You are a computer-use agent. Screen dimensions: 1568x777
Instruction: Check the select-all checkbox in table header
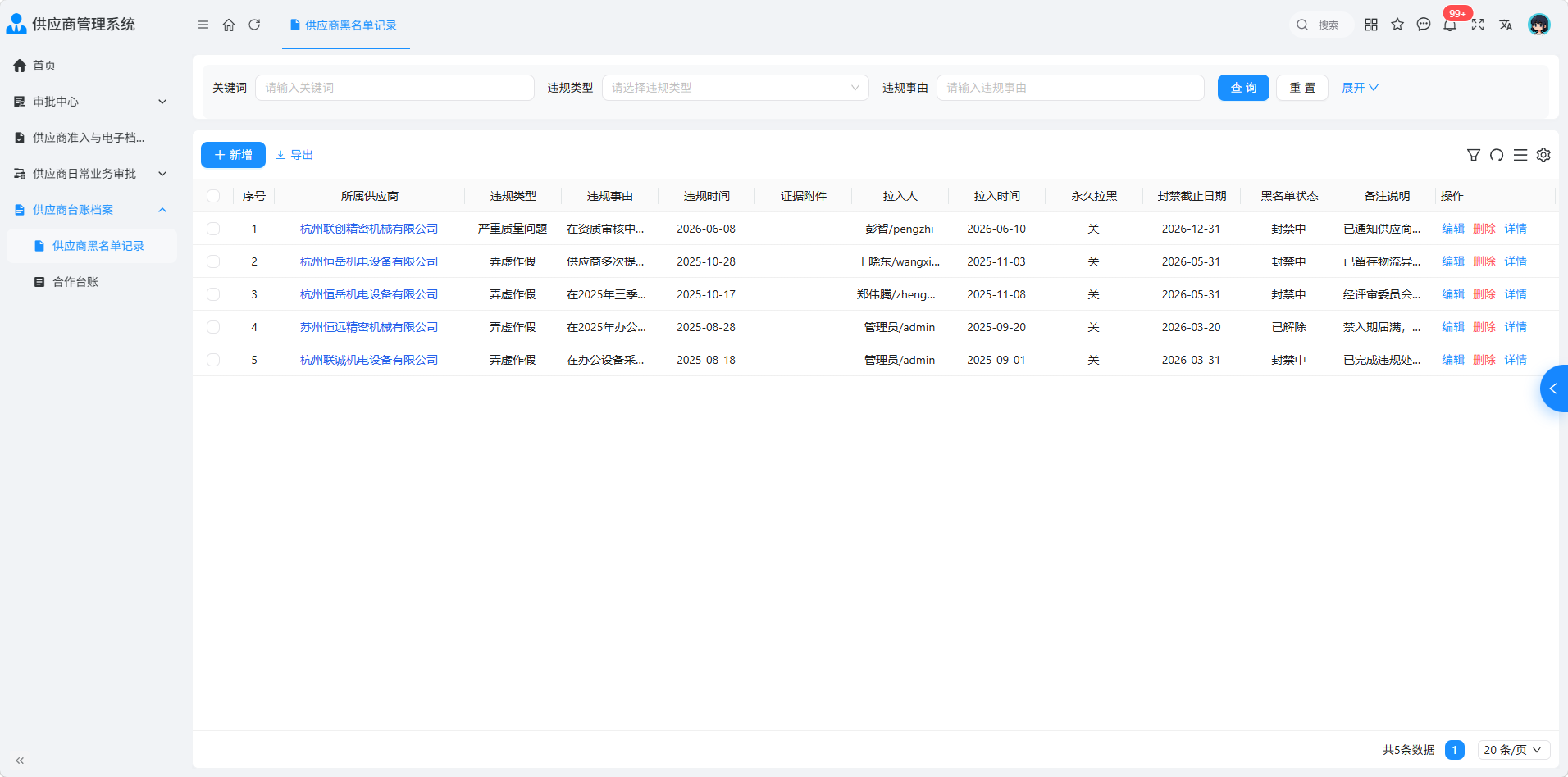(213, 196)
